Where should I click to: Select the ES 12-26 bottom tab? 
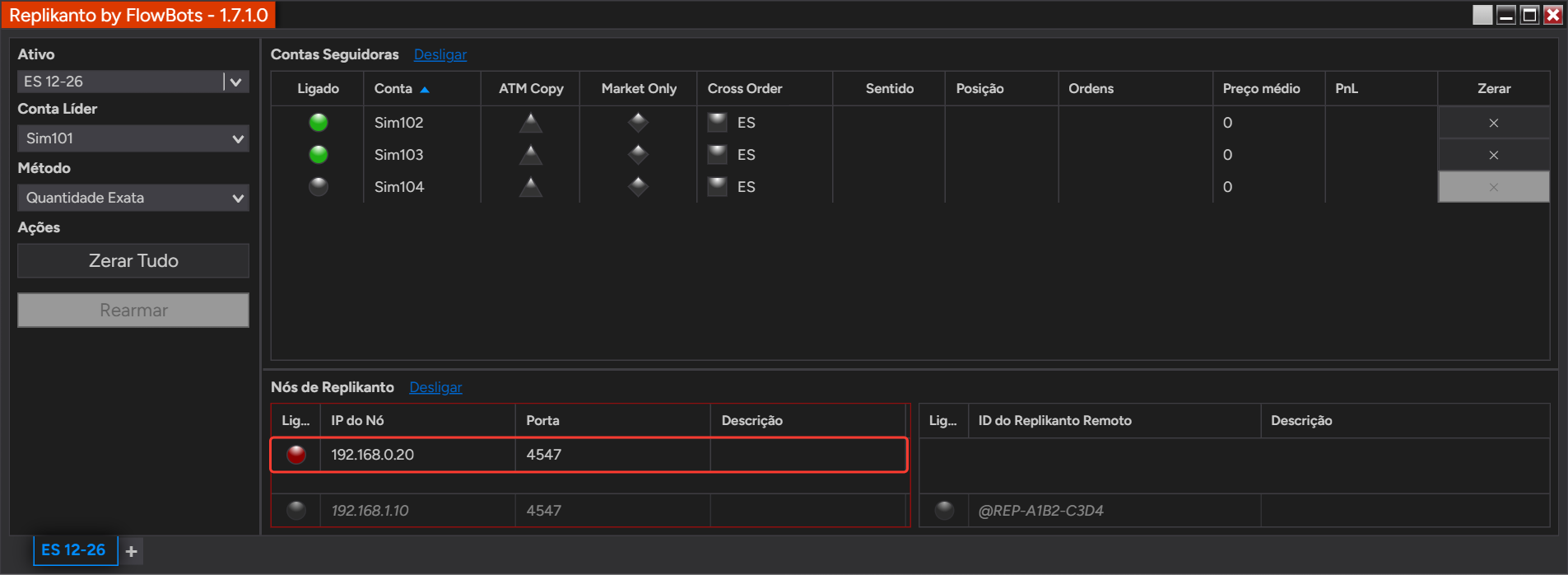click(x=74, y=550)
